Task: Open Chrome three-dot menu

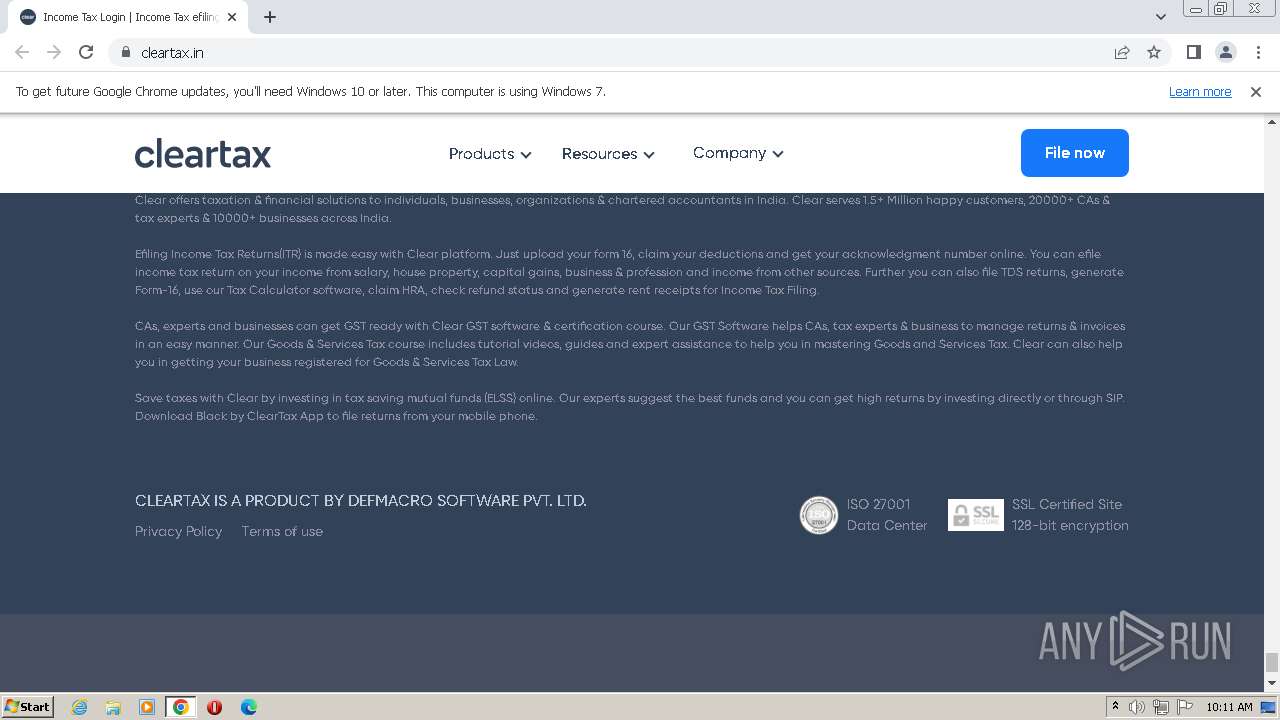Action: point(1258,52)
